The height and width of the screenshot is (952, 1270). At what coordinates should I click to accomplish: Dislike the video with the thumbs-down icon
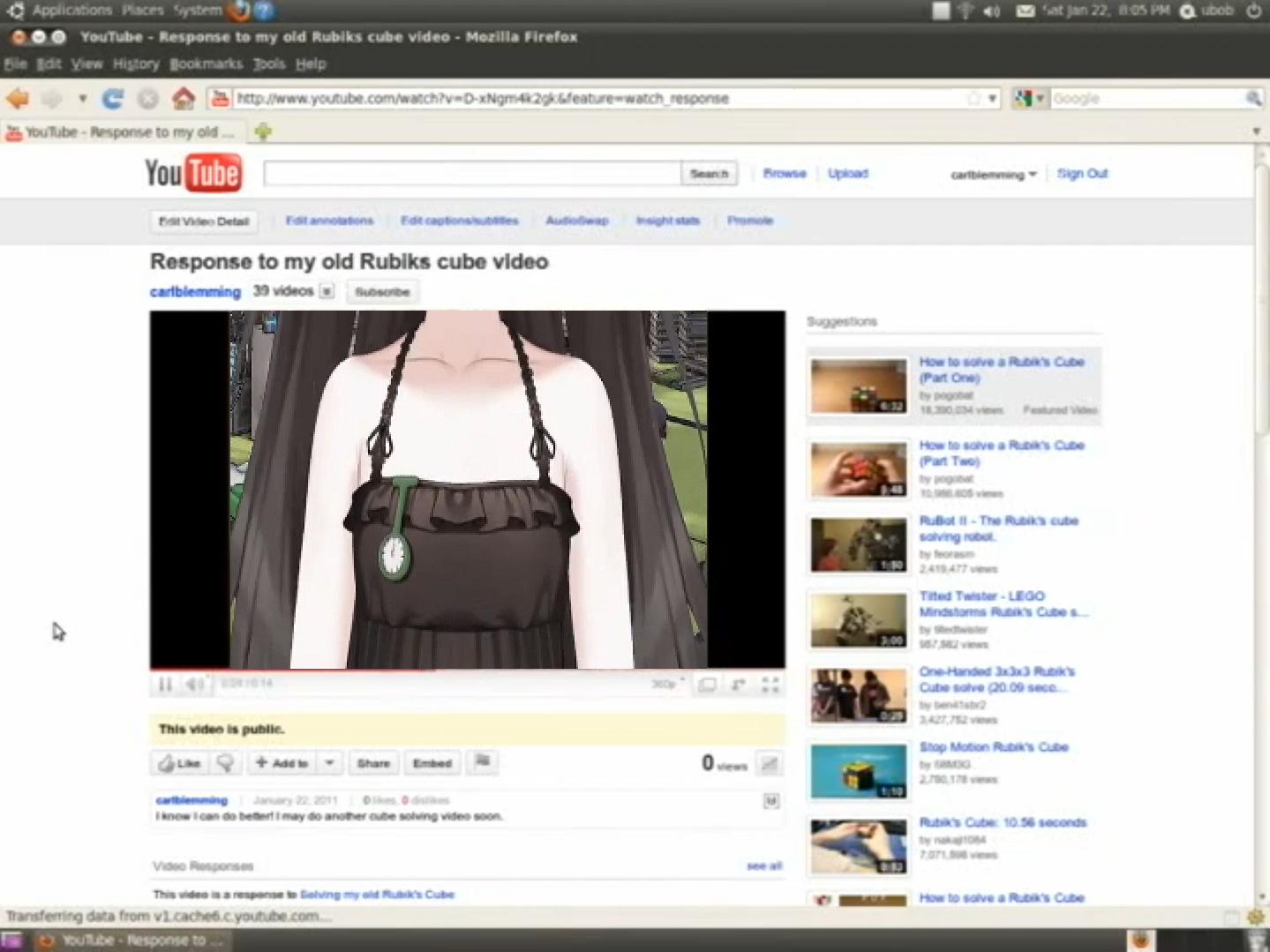tap(225, 763)
